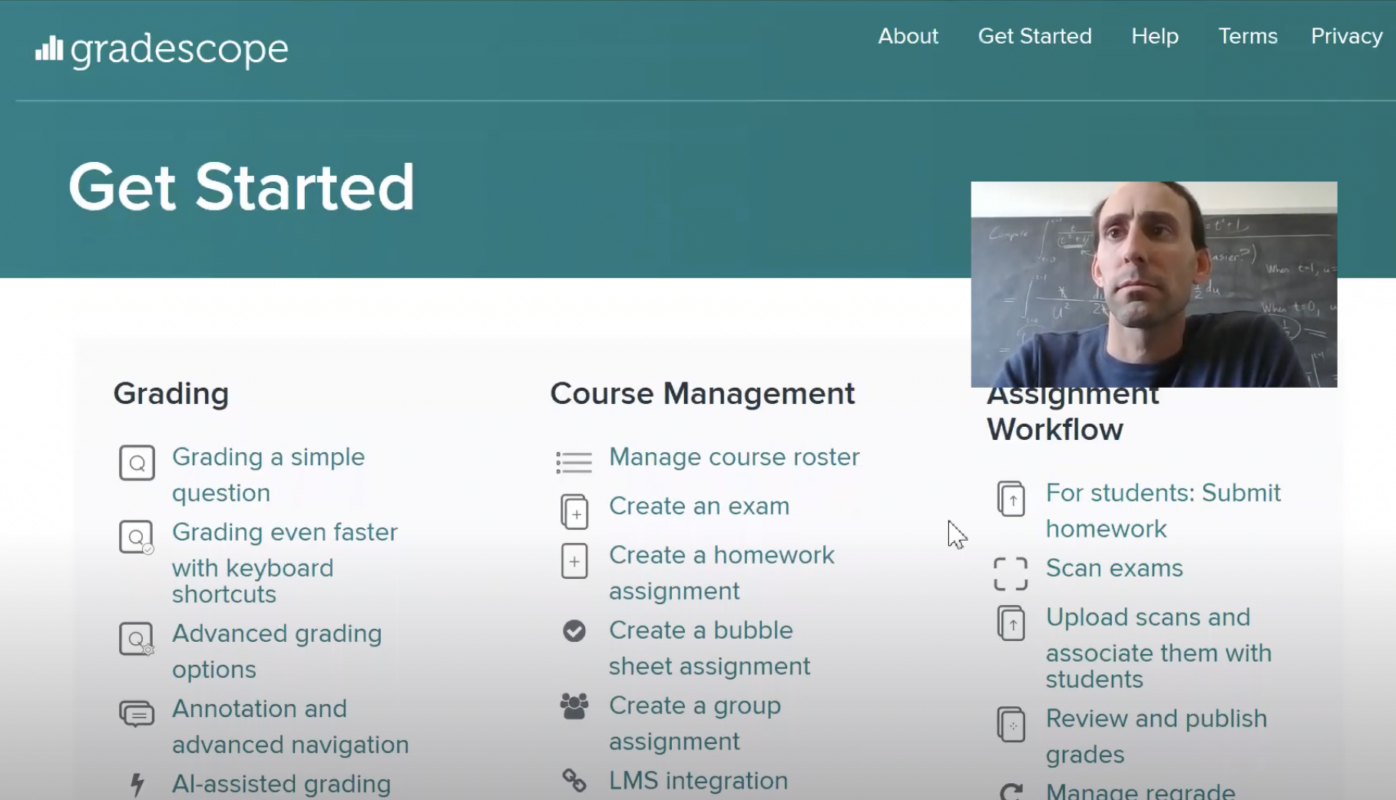Click the presenter webcam video overlay
The height and width of the screenshot is (800, 1396).
tap(1153, 284)
